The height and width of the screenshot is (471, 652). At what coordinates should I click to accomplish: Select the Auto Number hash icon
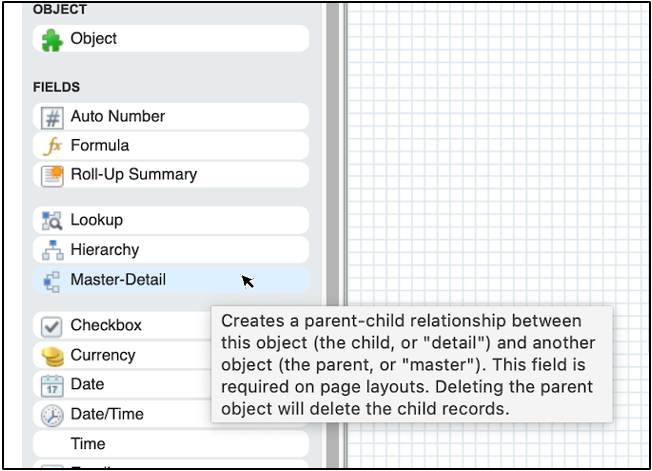click(51, 117)
